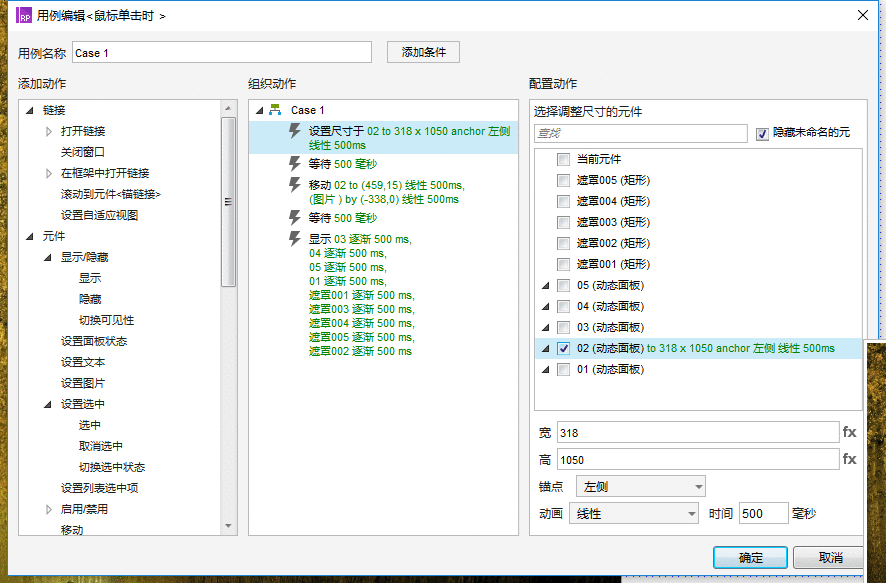This screenshot has height=583, width=886.
Task: Select 关闭窗口 action
Action: coord(82,152)
